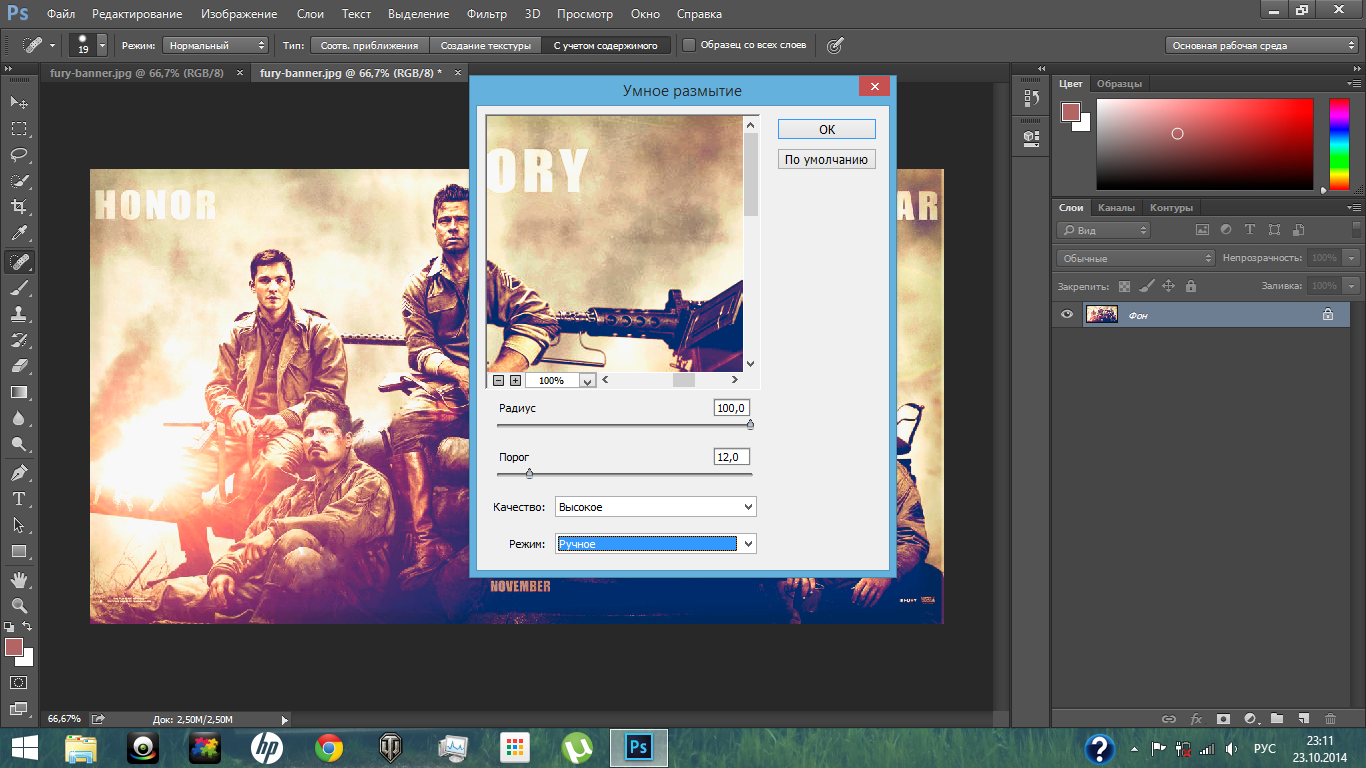The width and height of the screenshot is (1366, 768).
Task: Open the Режим dropdown in blur dialog
Action: pyautogui.click(x=655, y=544)
